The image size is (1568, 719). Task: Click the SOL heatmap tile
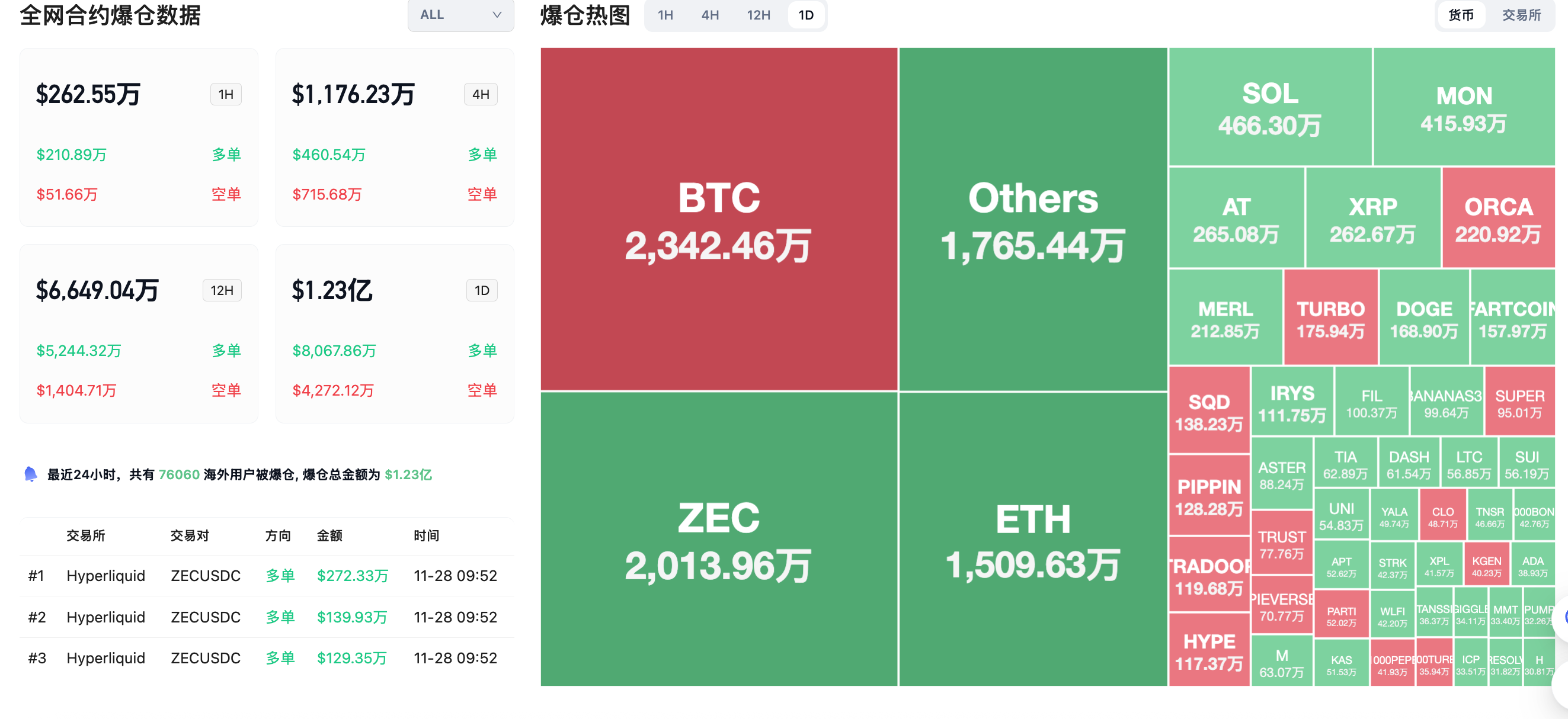[1270, 107]
